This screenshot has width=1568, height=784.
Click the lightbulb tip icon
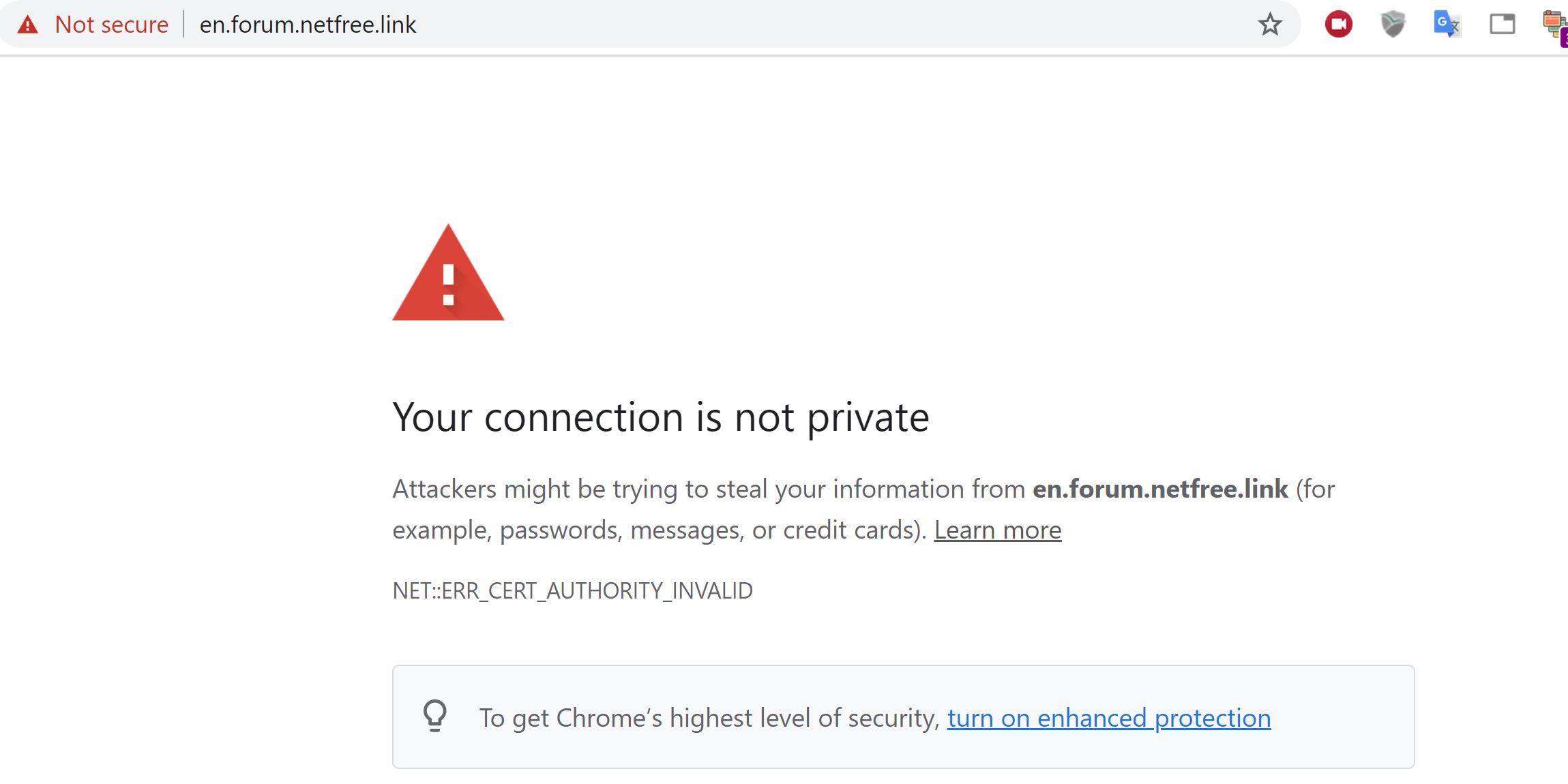(434, 717)
